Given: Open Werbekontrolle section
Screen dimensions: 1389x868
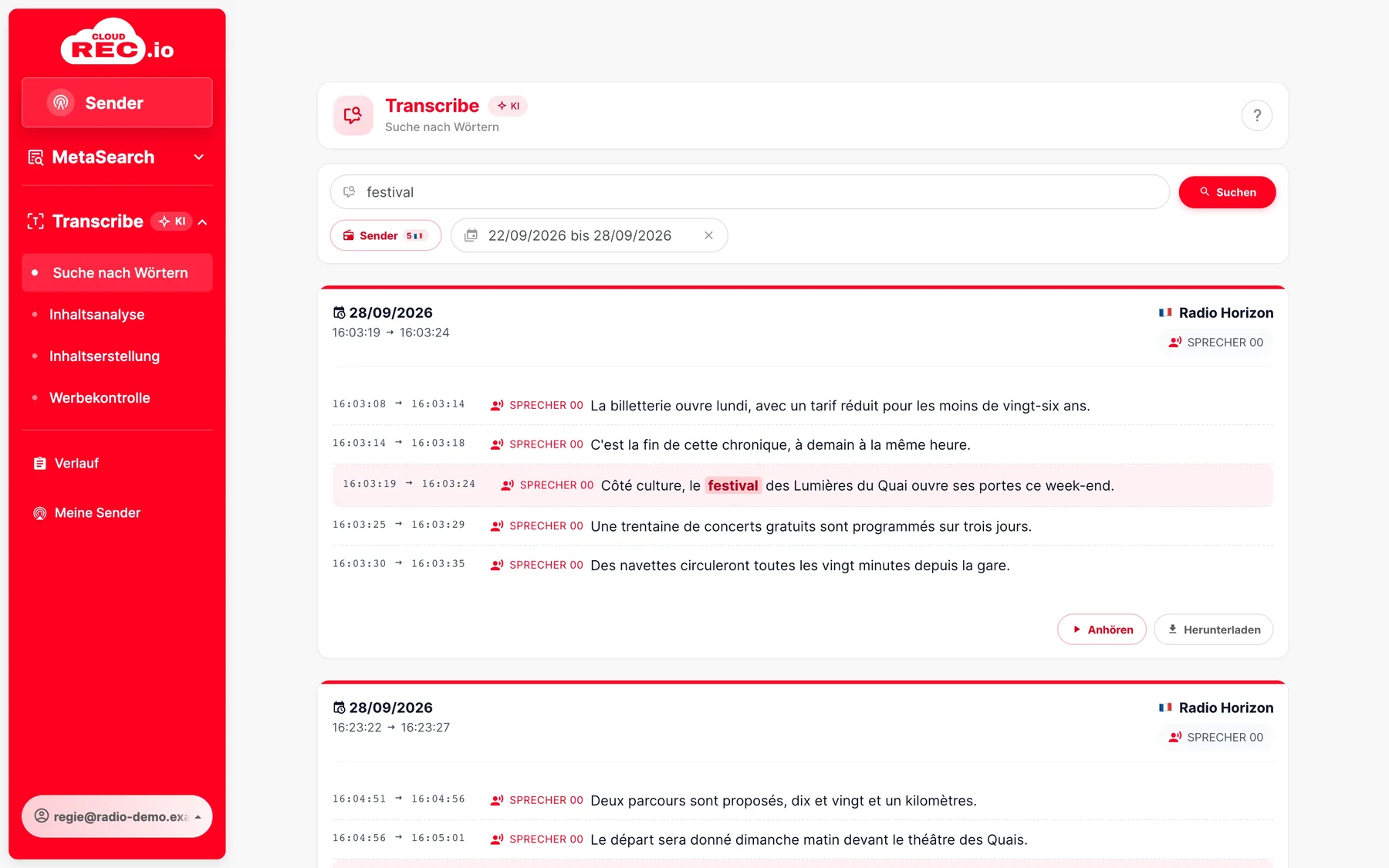Looking at the screenshot, I should [x=100, y=398].
